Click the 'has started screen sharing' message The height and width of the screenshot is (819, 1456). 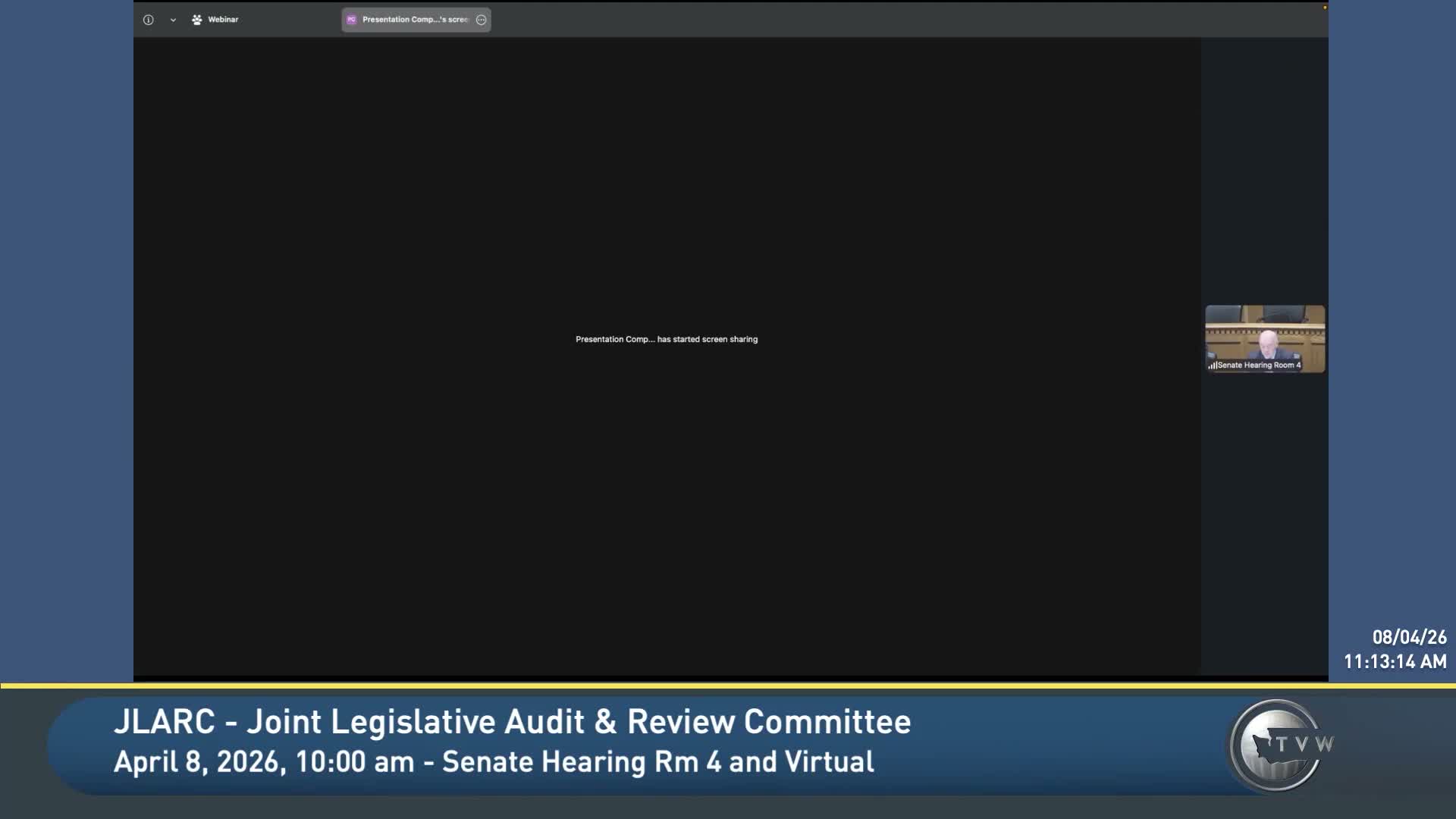(666, 339)
